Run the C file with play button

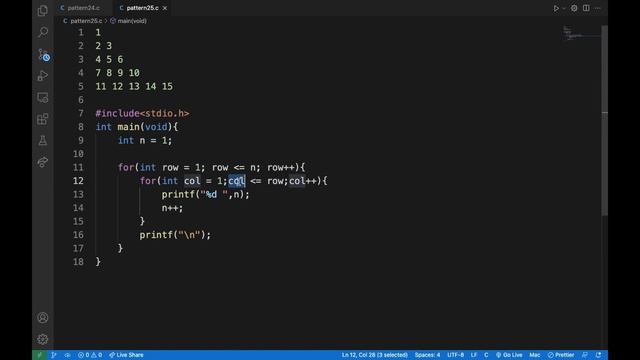click(x=556, y=8)
